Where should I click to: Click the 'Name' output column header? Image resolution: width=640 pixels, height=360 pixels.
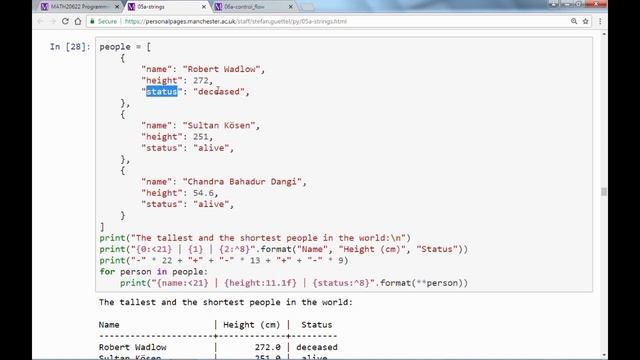point(109,325)
